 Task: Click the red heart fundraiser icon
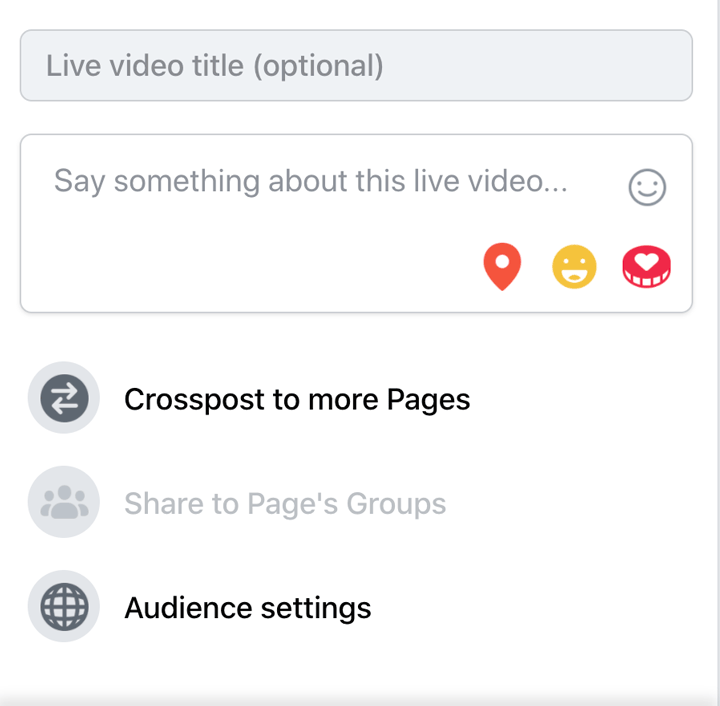click(x=647, y=267)
